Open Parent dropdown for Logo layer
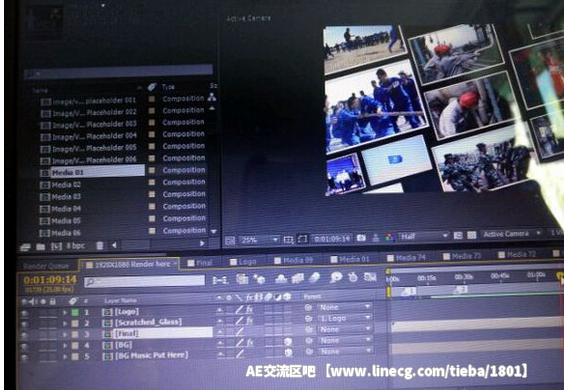This screenshot has height=390, width=569. pos(345,307)
